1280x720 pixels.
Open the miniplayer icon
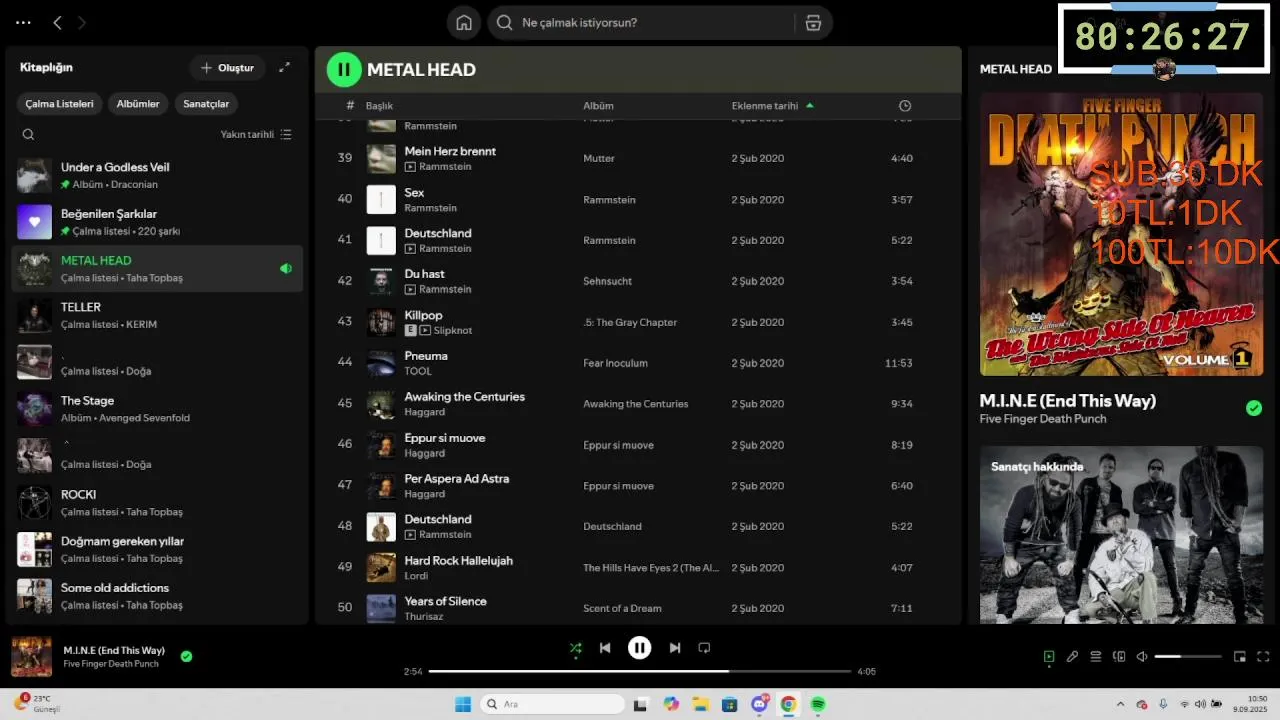(1240, 657)
